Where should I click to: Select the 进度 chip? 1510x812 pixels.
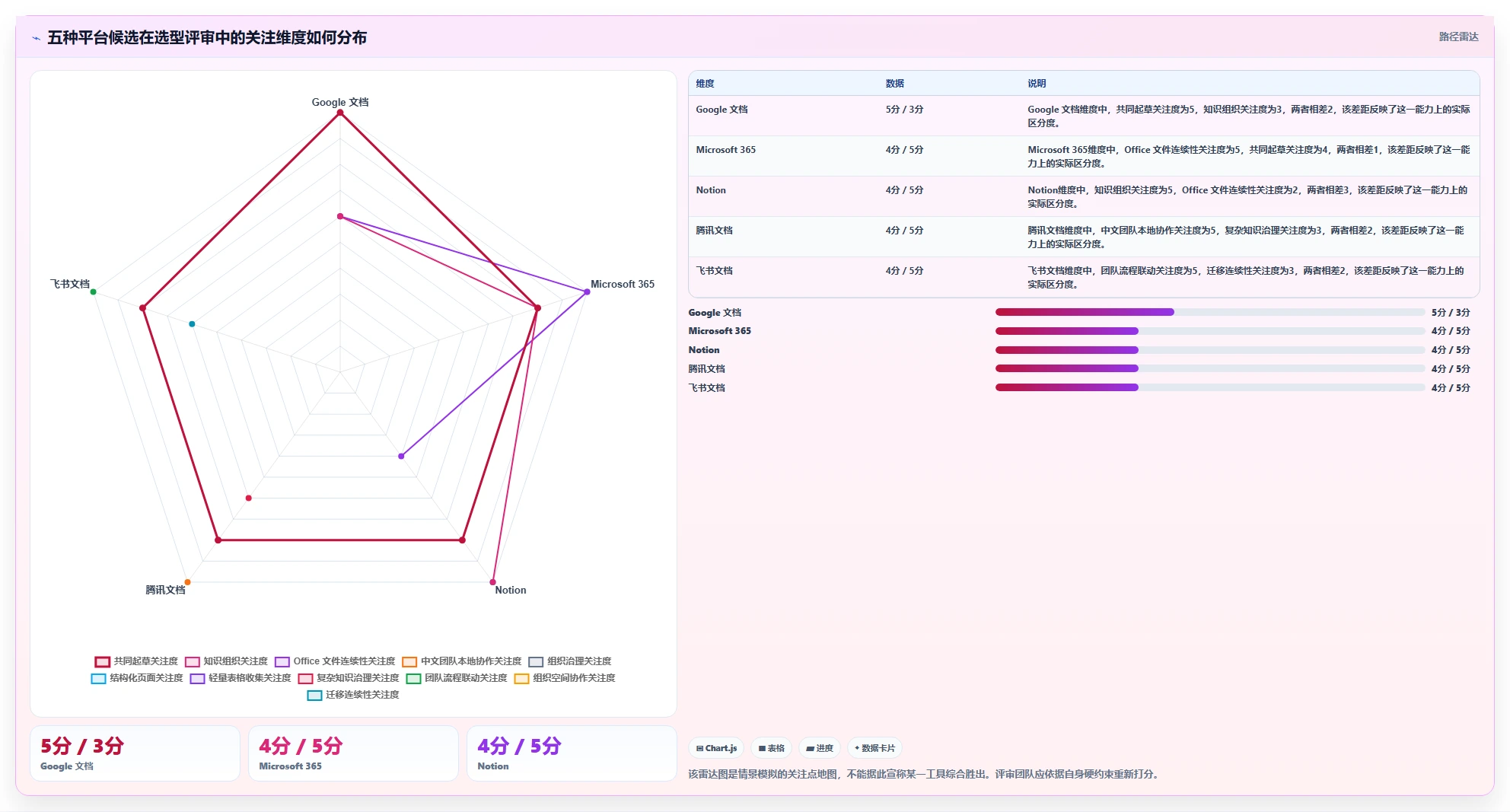[x=820, y=748]
